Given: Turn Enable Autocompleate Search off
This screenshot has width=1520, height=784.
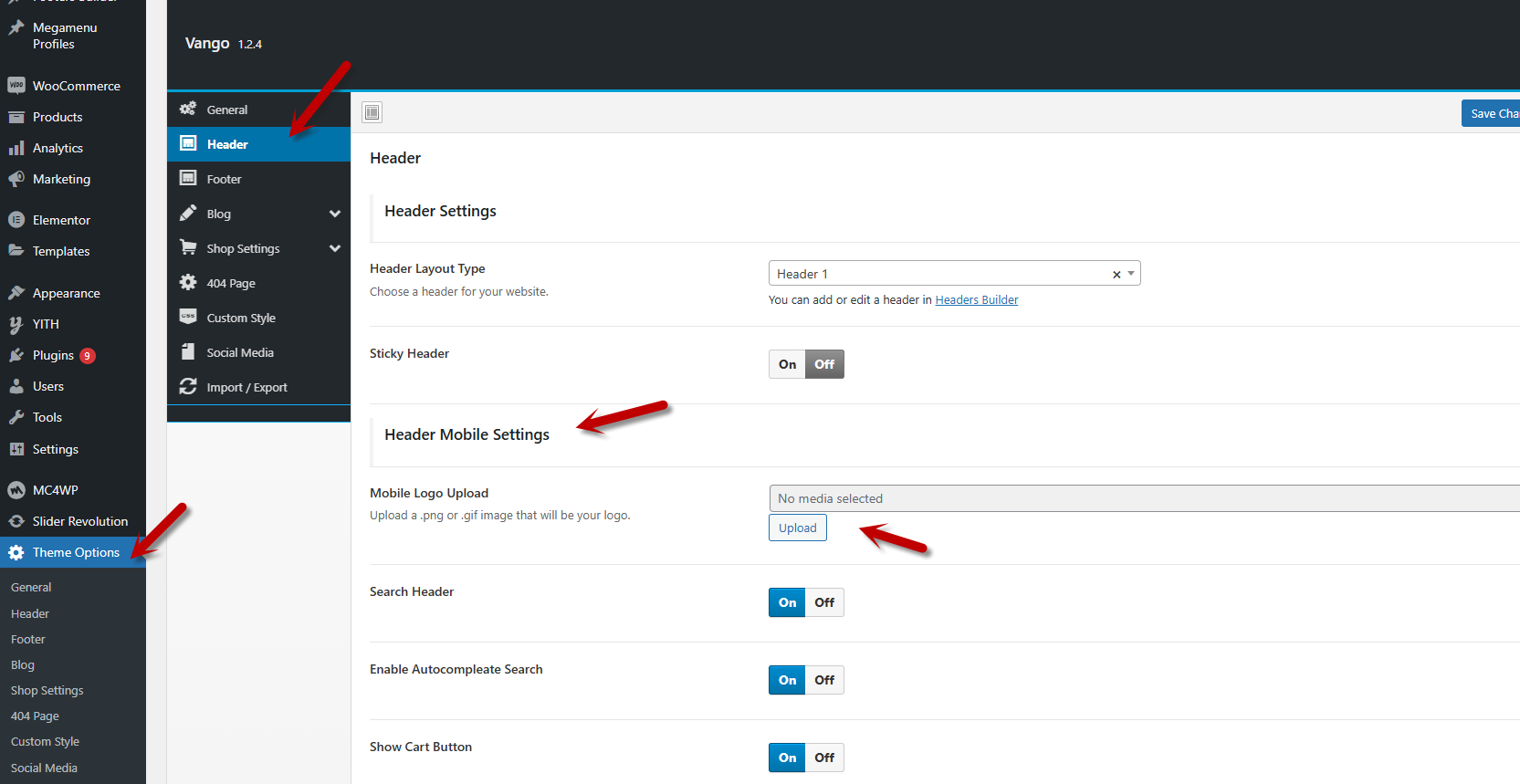Looking at the screenshot, I should pyautogui.click(x=824, y=680).
